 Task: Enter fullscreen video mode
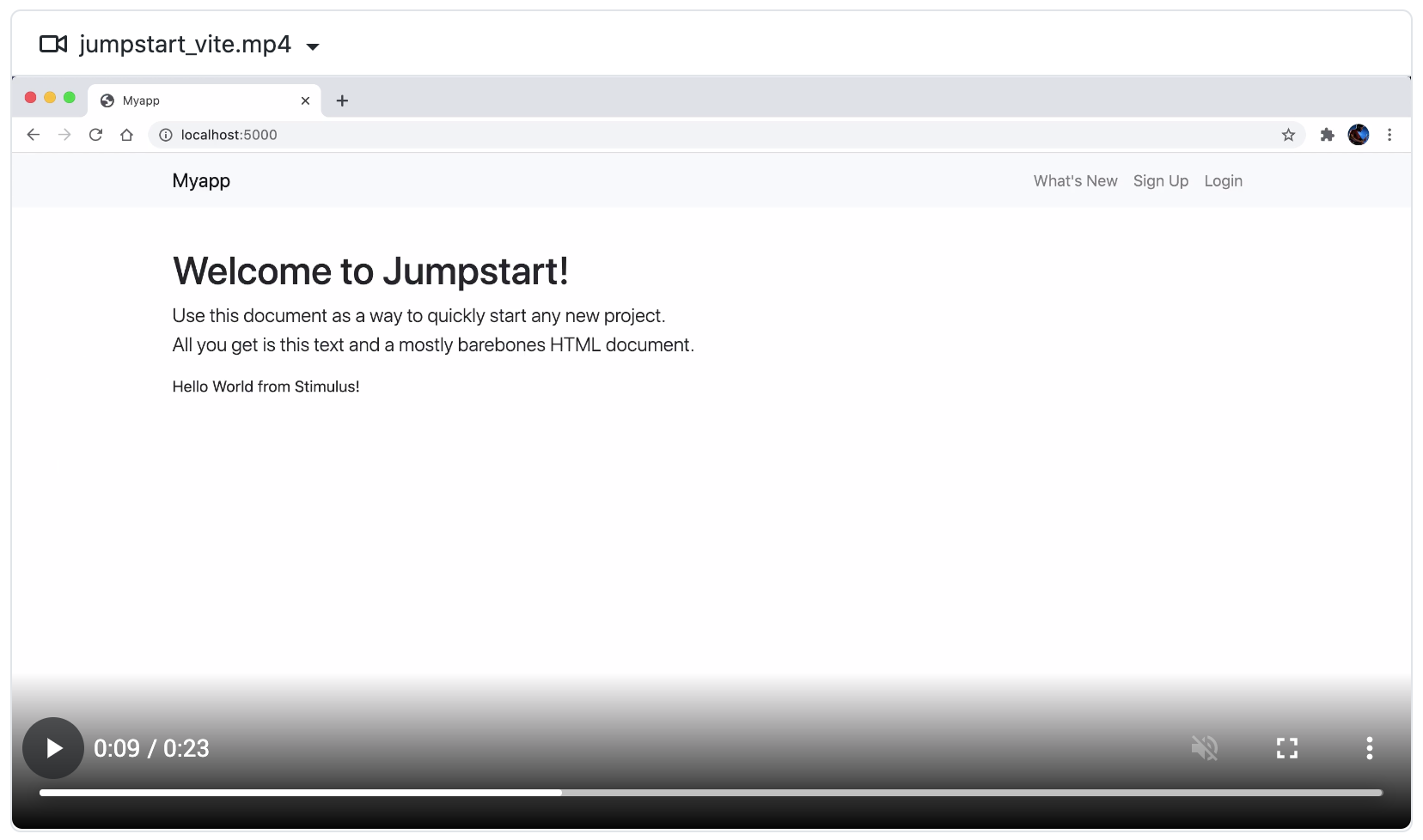[1286, 748]
